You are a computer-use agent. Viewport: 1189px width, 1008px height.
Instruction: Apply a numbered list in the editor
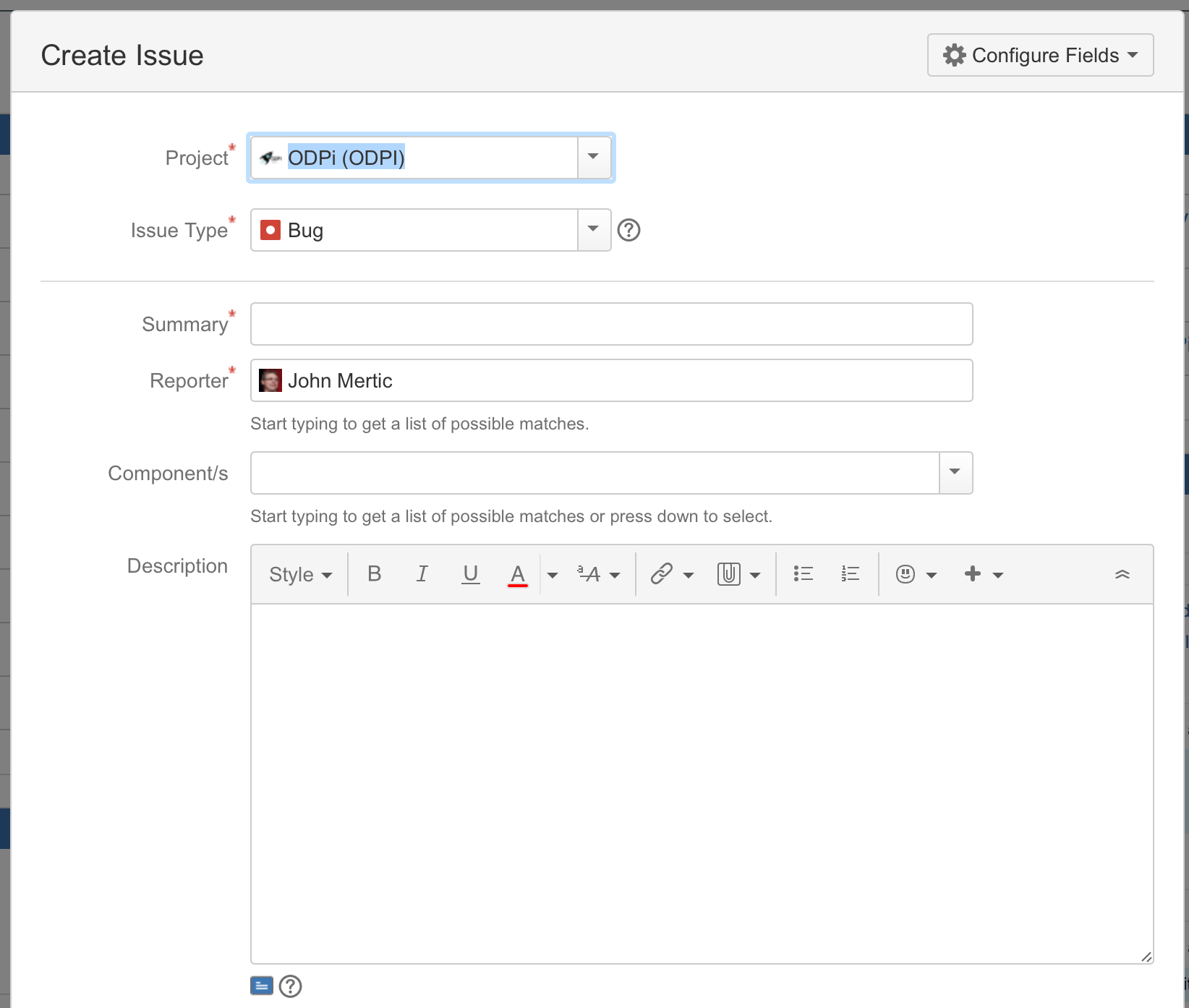(850, 573)
